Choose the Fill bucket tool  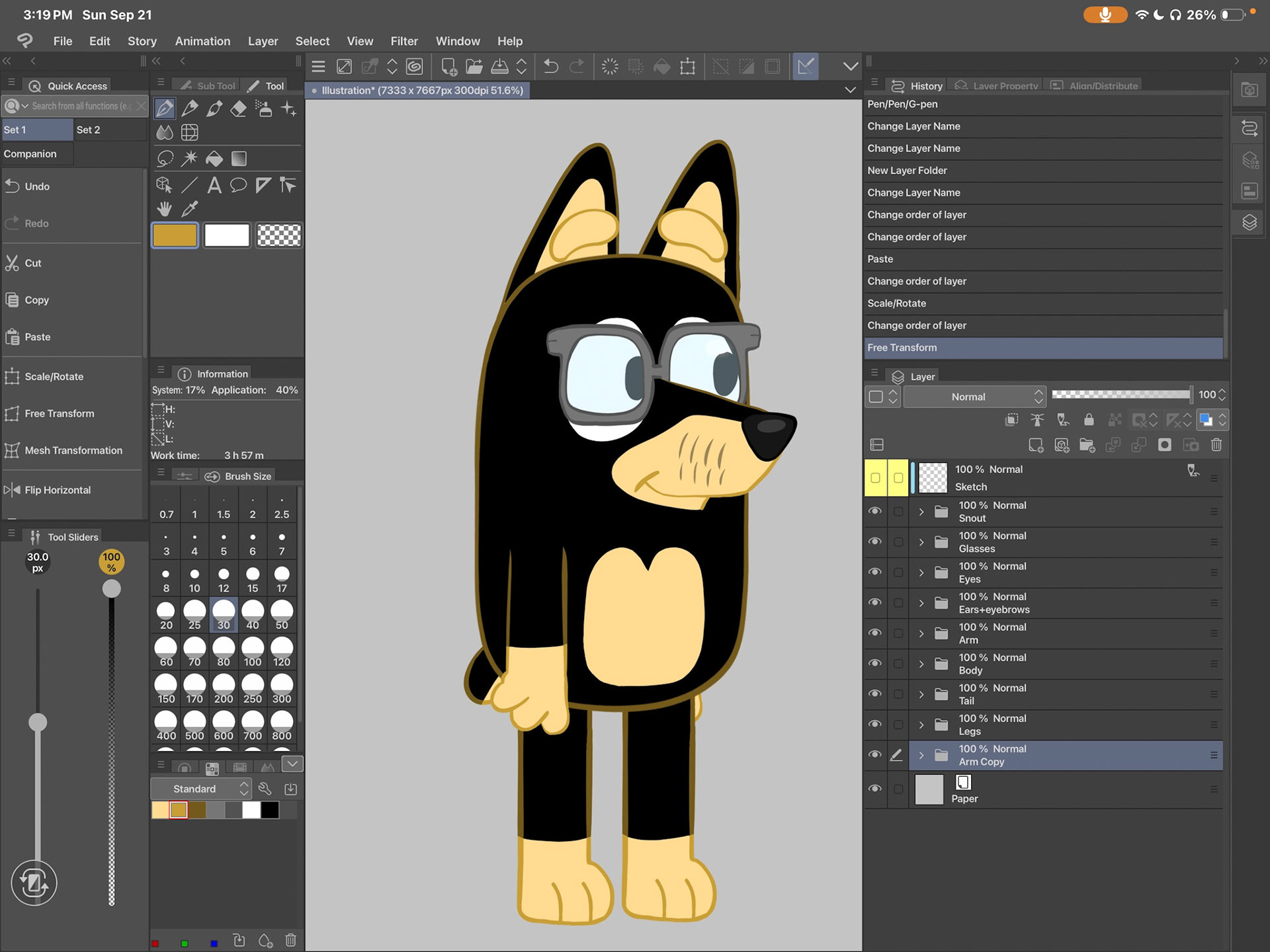pos(214,159)
